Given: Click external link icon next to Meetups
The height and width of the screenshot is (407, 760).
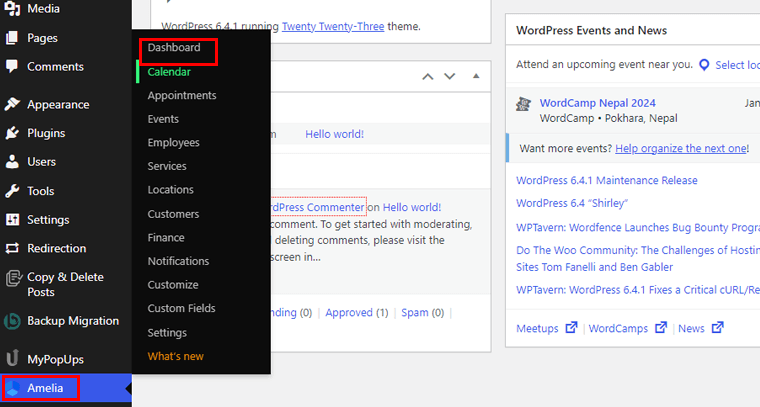Looking at the screenshot, I should click(x=571, y=328).
